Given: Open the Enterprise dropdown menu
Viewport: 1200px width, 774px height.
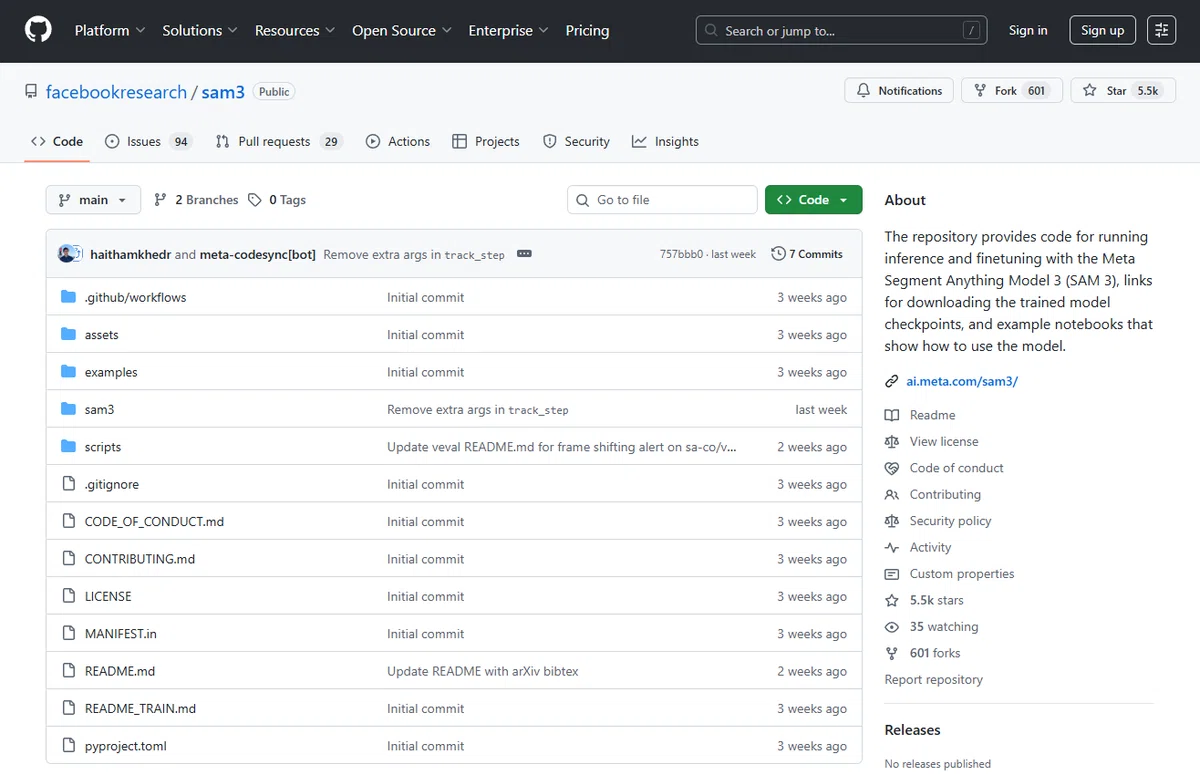Looking at the screenshot, I should point(508,31).
